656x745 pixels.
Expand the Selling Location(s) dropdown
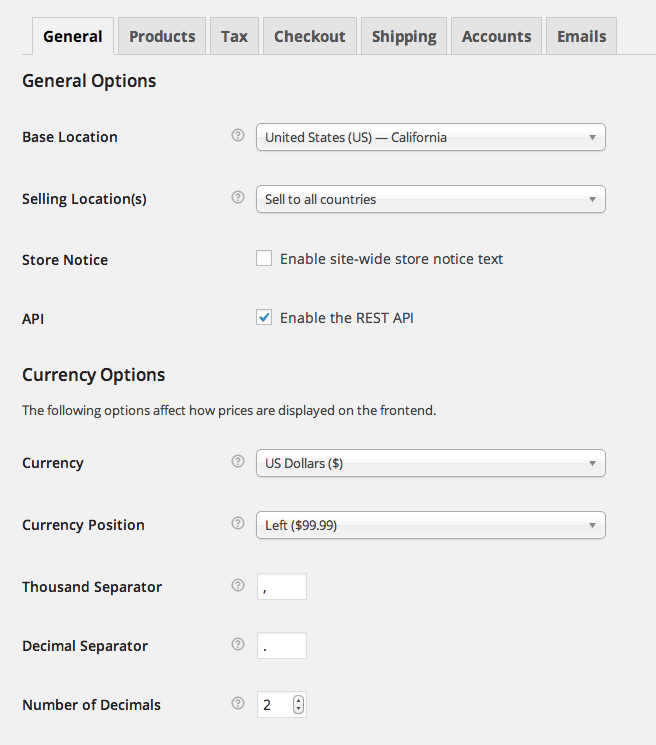[x=430, y=199]
